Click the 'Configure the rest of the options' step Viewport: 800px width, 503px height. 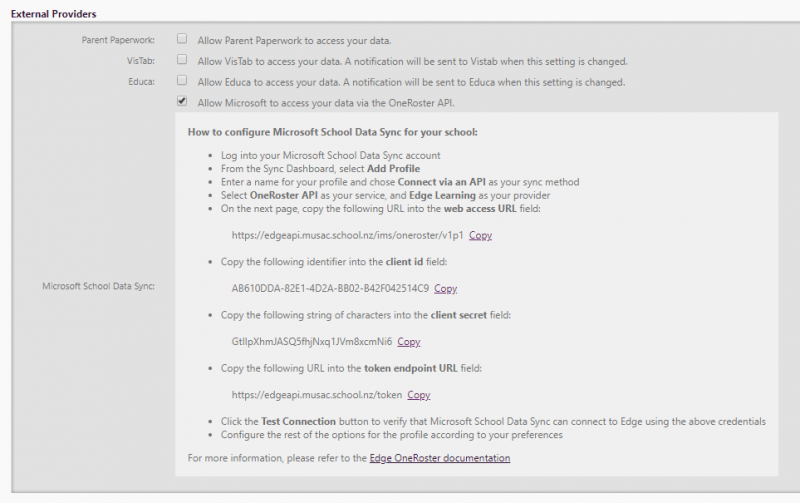(392, 435)
